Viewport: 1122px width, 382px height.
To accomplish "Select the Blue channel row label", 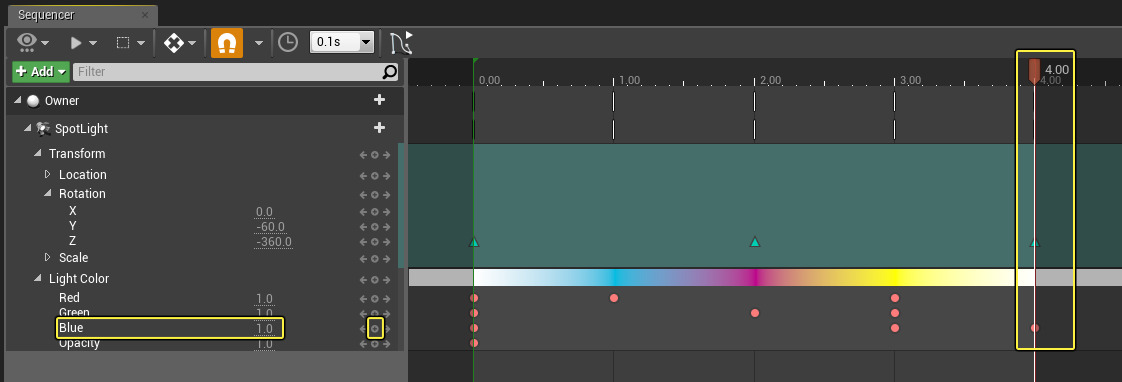I will coord(71,328).
